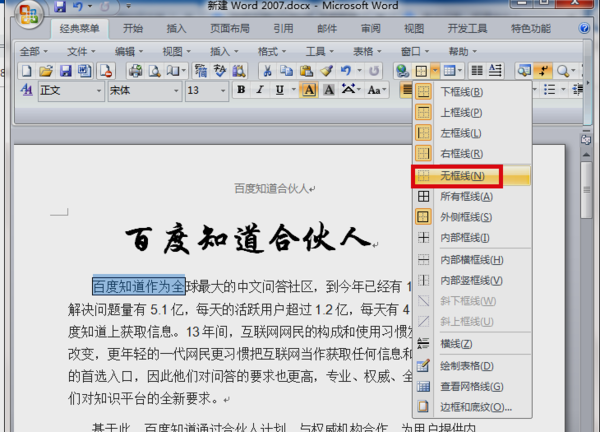The height and width of the screenshot is (432, 600).
Task: Open 边框和底纹(O)... dialog
Action: 473,407
